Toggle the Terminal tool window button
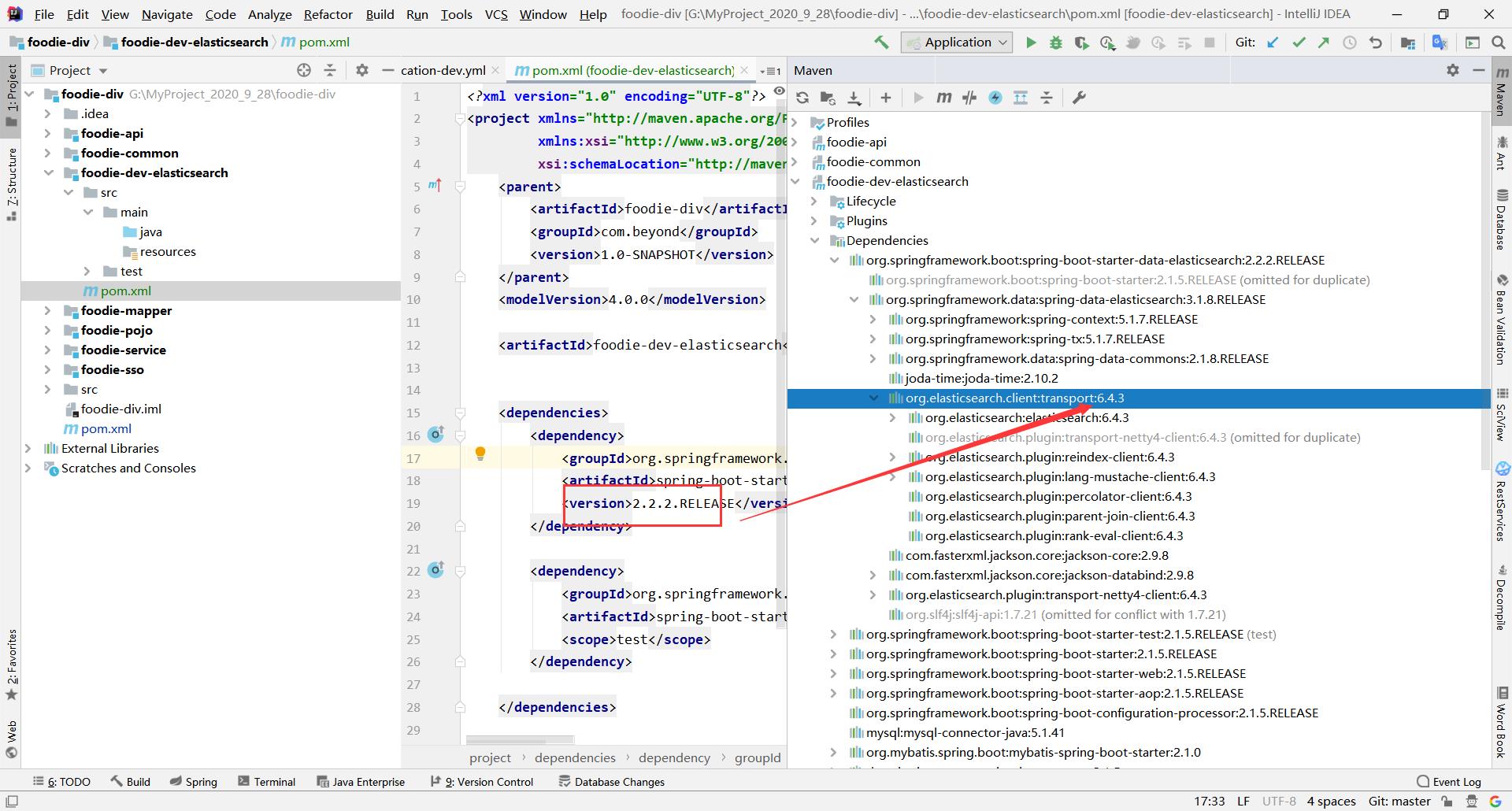Image resolution: width=1512 pixels, height=811 pixels. point(266,782)
